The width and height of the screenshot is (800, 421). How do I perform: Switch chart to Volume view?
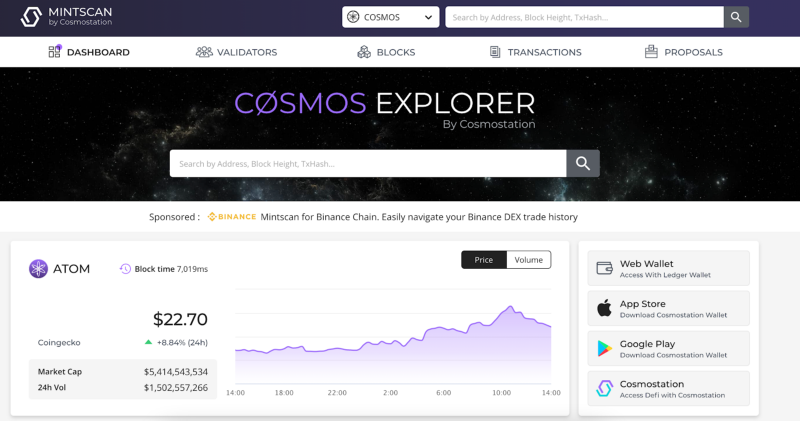click(529, 260)
